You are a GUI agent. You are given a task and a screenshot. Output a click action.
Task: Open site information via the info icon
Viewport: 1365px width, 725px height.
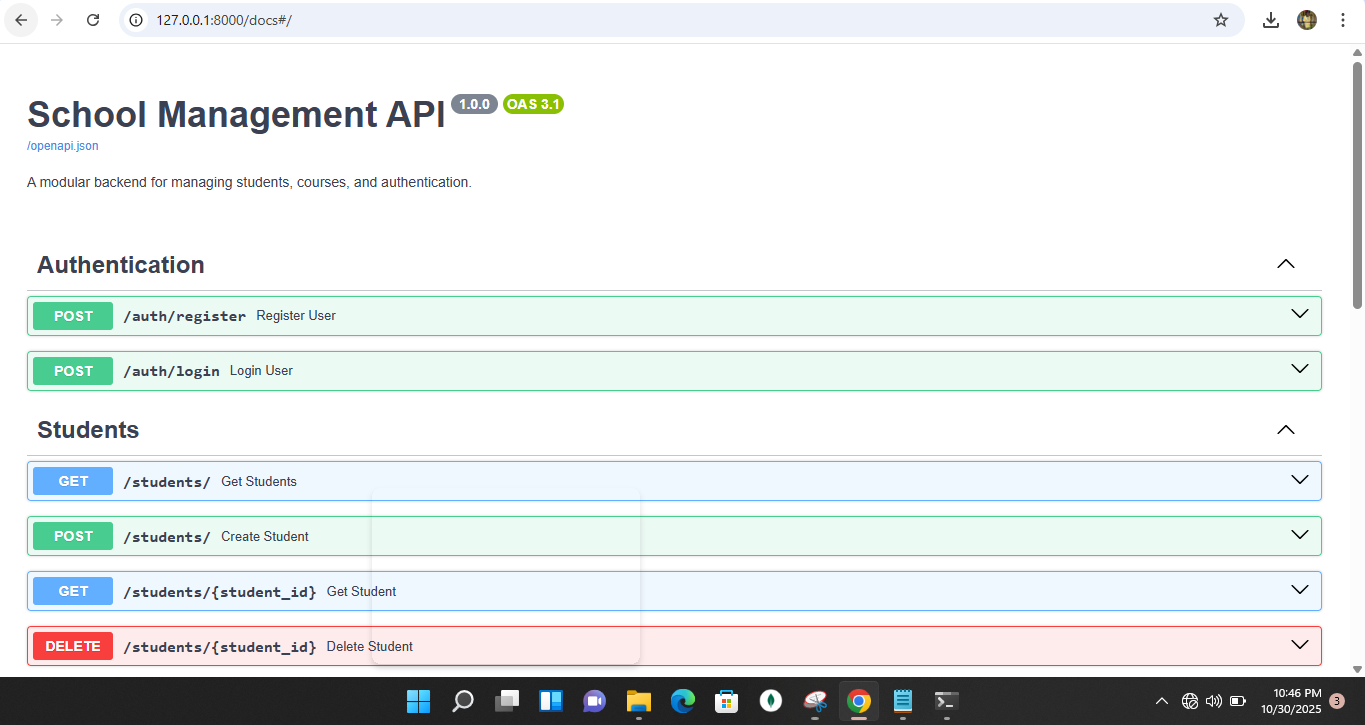click(x=135, y=20)
